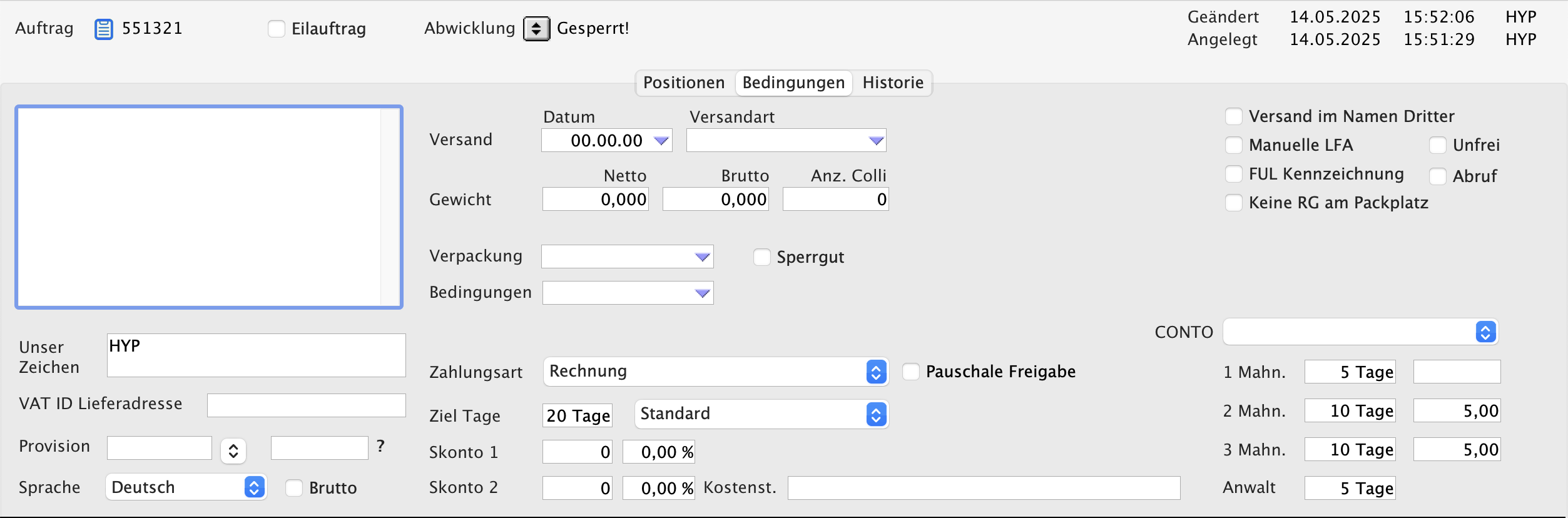Screen dimensions: 1568x518
Task: Check Versand im Namen Dritter
Action: (1233, 116)
